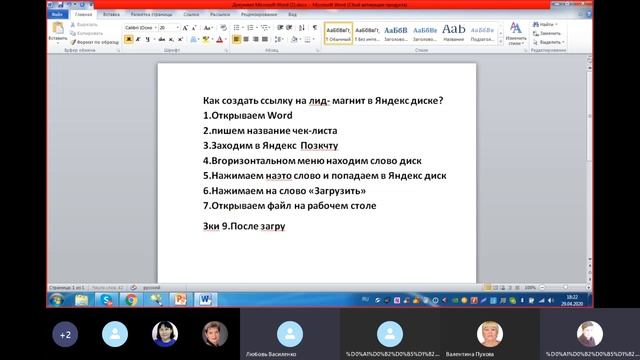Open Google Chrome from the taskbar

[x=131, y=300]
